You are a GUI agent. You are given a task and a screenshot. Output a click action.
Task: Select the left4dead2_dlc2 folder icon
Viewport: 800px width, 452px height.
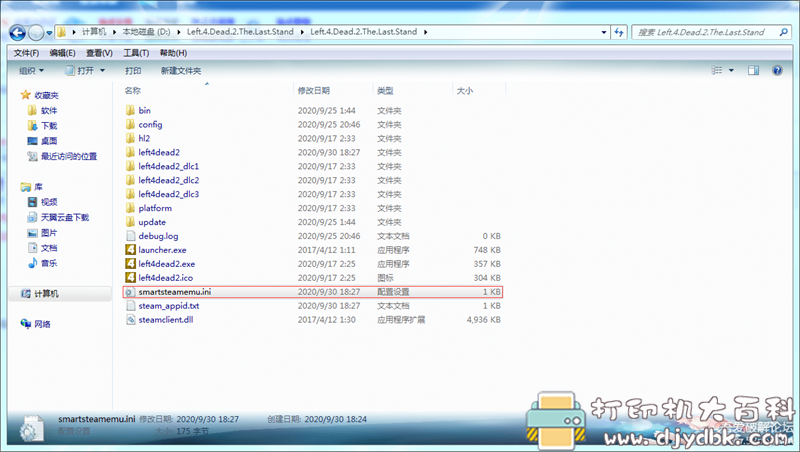click(x=130, y=180)
